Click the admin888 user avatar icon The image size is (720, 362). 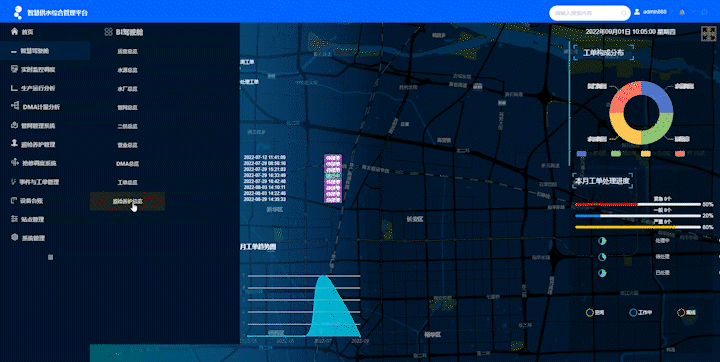coord(637,12)
